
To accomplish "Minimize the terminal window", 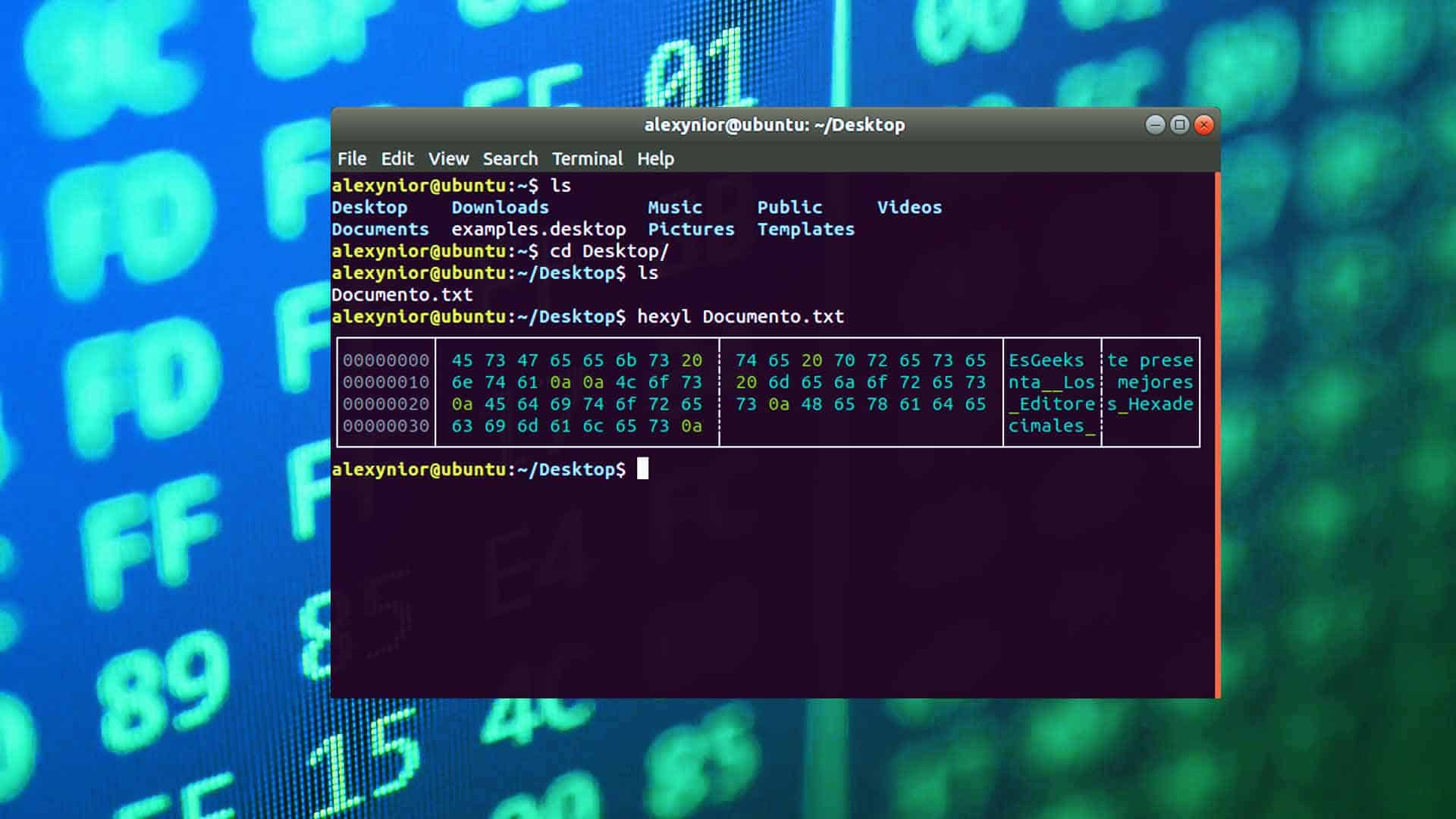I will (1153, 124).
